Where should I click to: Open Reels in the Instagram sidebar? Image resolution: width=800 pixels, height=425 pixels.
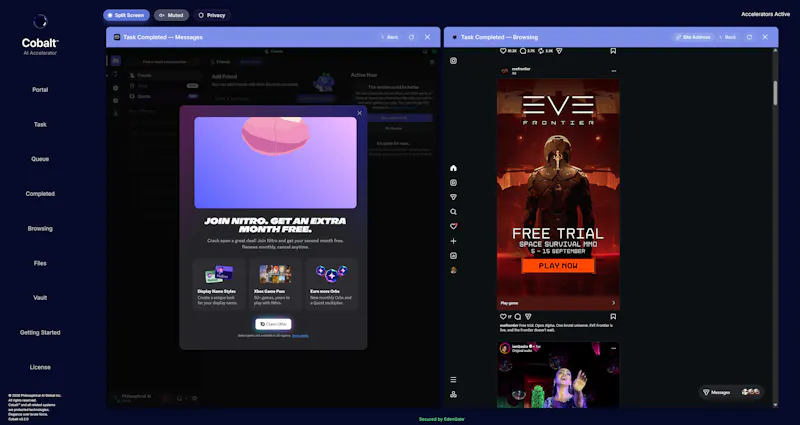tap(454, 183)
